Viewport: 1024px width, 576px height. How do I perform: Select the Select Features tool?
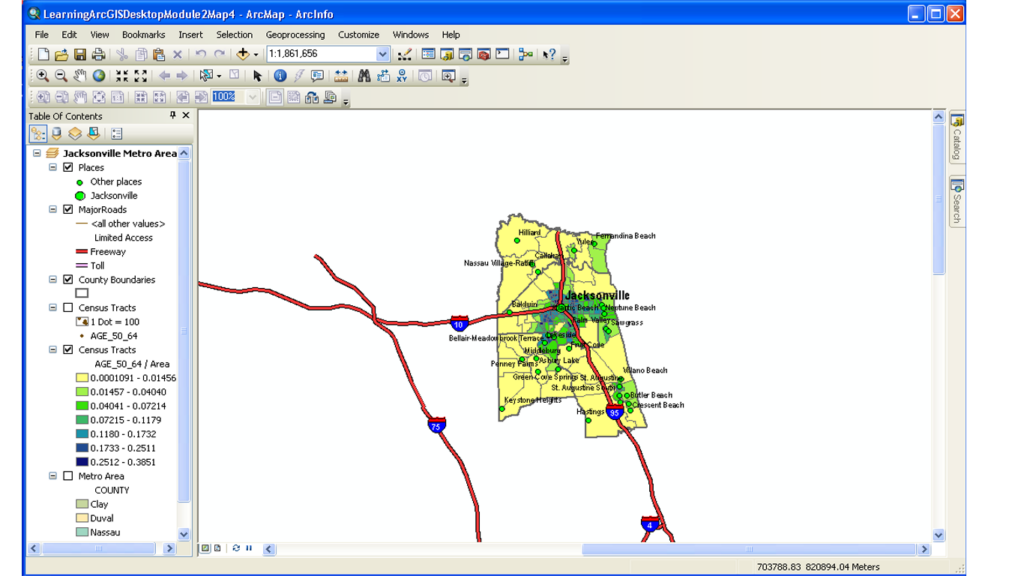[206, 76]
